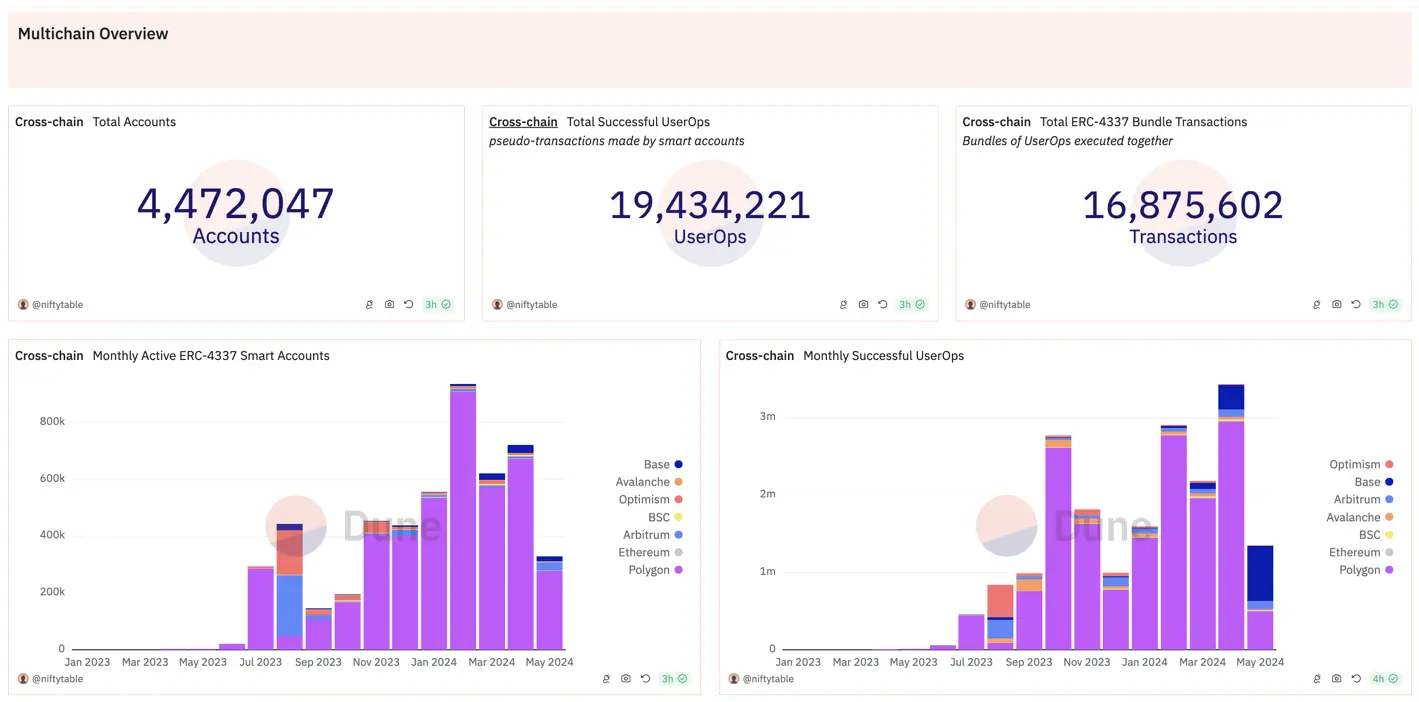
Task: Click Avalanche color dot in Monthly Active Accounts legend
Action: point(678,482)
